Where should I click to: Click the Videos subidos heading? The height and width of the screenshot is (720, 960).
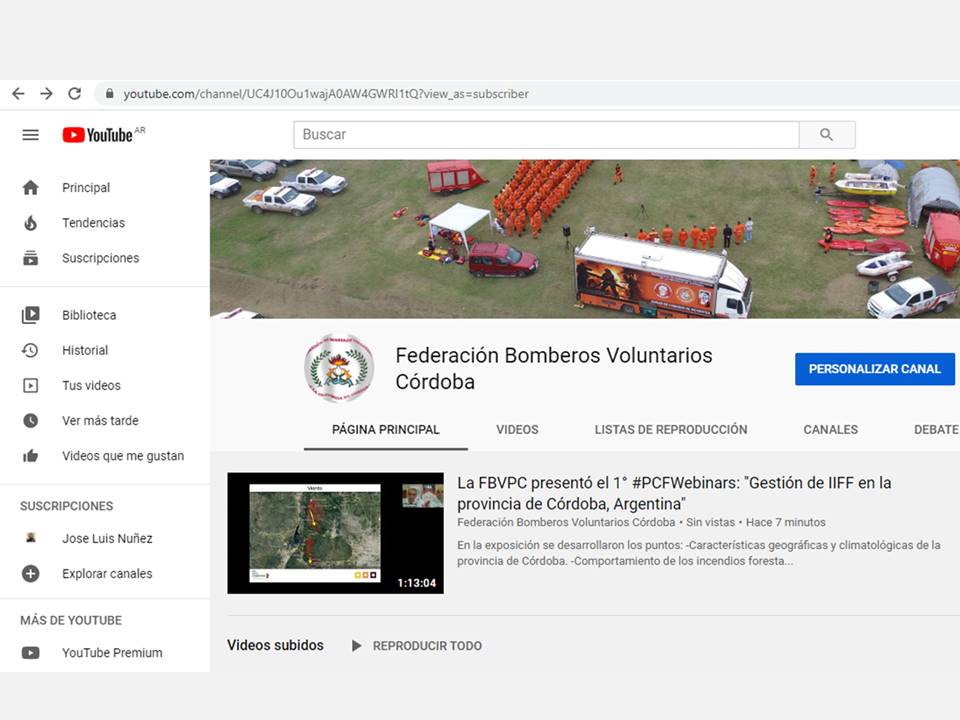click(x=275, y=645)
